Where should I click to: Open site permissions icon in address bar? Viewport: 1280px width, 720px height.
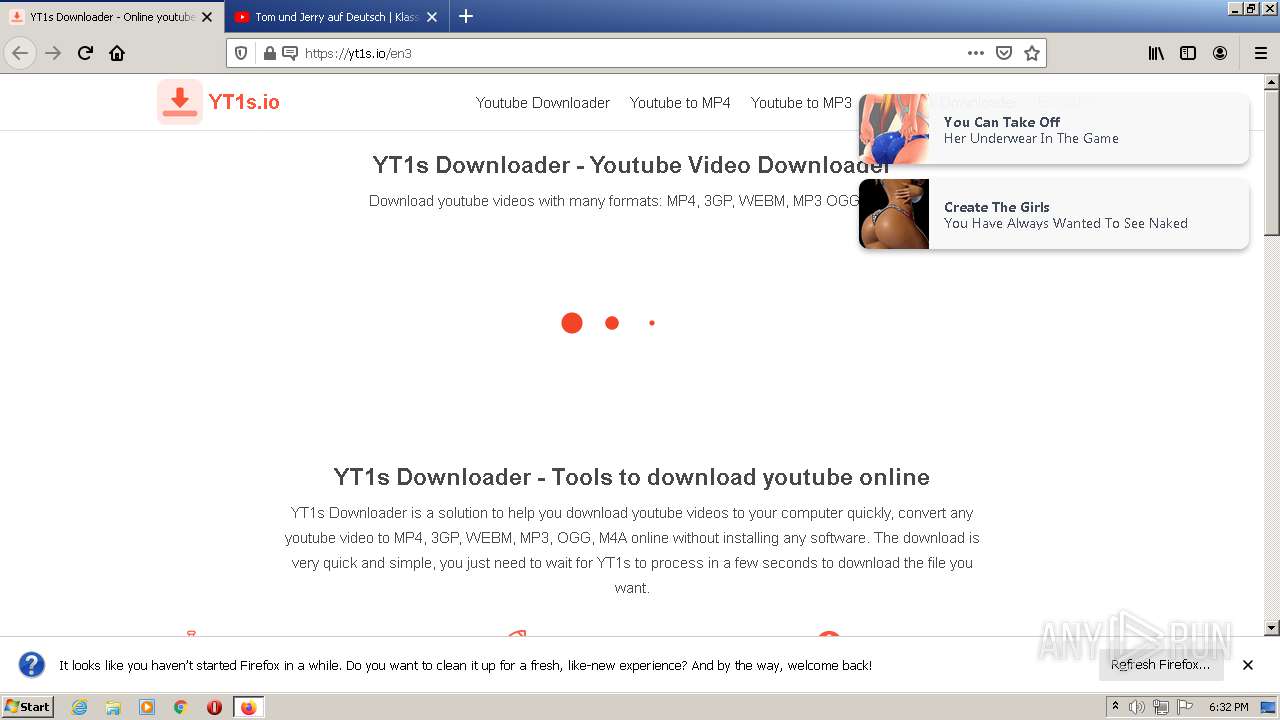click(x=289, y=53)
